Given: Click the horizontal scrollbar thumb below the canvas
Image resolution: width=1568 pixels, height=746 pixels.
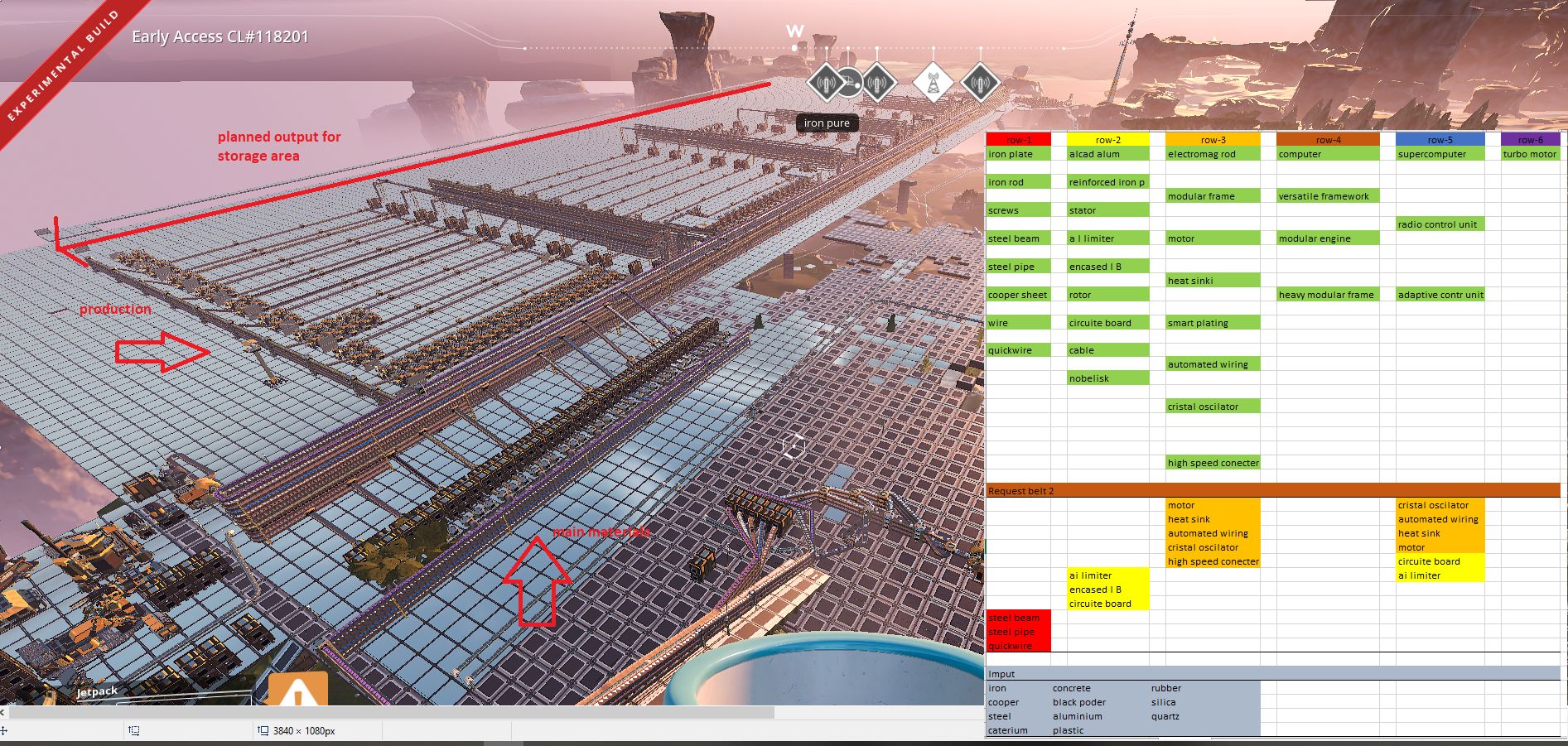Looking at the screenshot, I should pos(389,712).
